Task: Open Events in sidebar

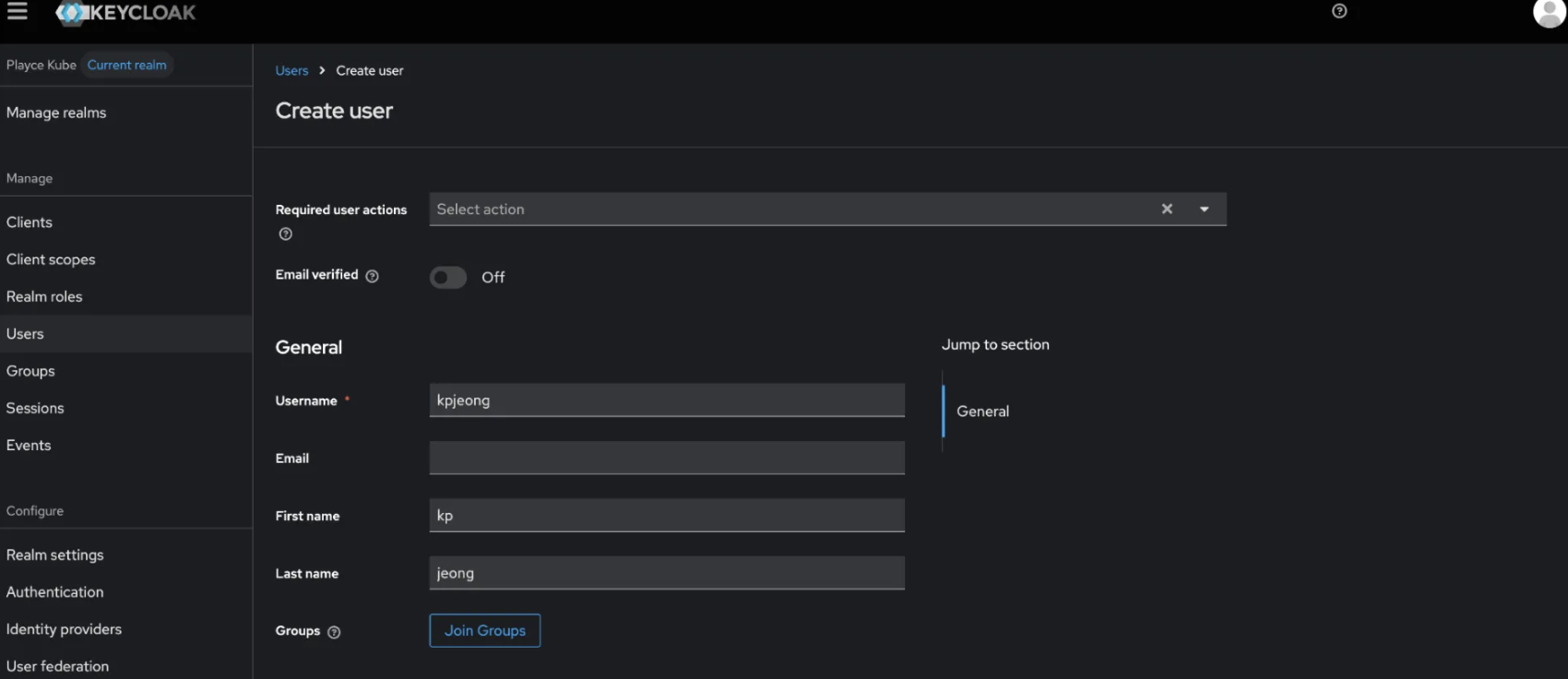Action: [126, 445]
